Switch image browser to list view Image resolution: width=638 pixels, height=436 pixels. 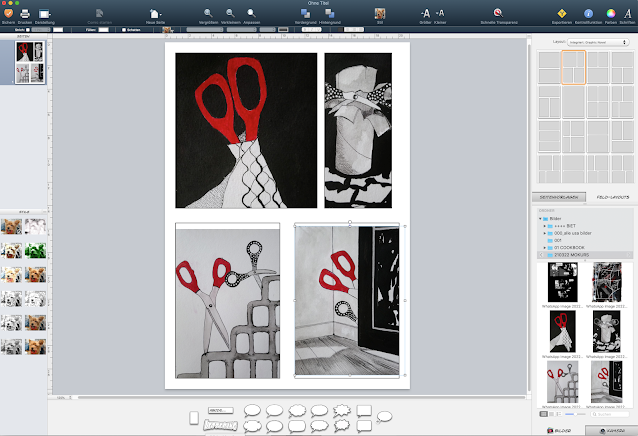click(x=559, y=414)
